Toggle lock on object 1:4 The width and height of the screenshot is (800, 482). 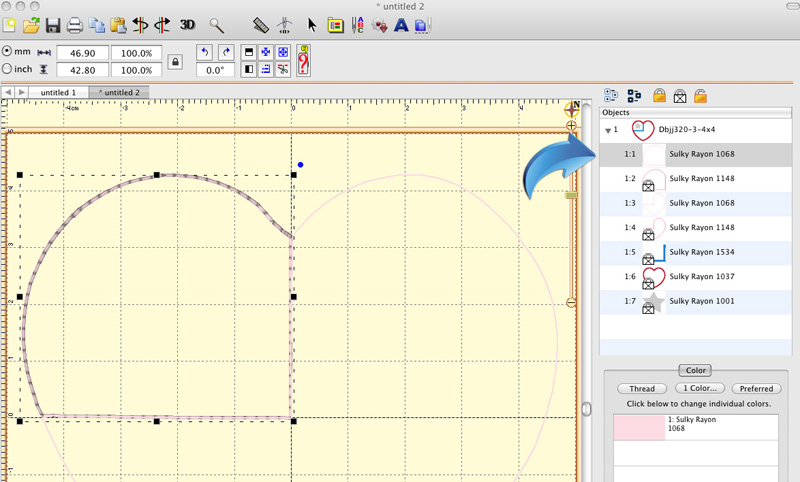pyautogui.click(x=648, y=235)
